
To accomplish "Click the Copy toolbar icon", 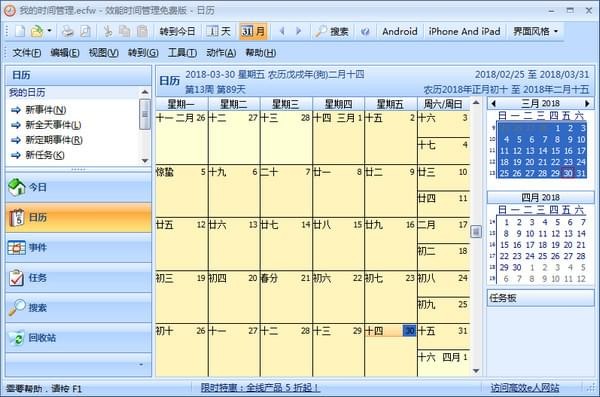I will coord(124,31).
